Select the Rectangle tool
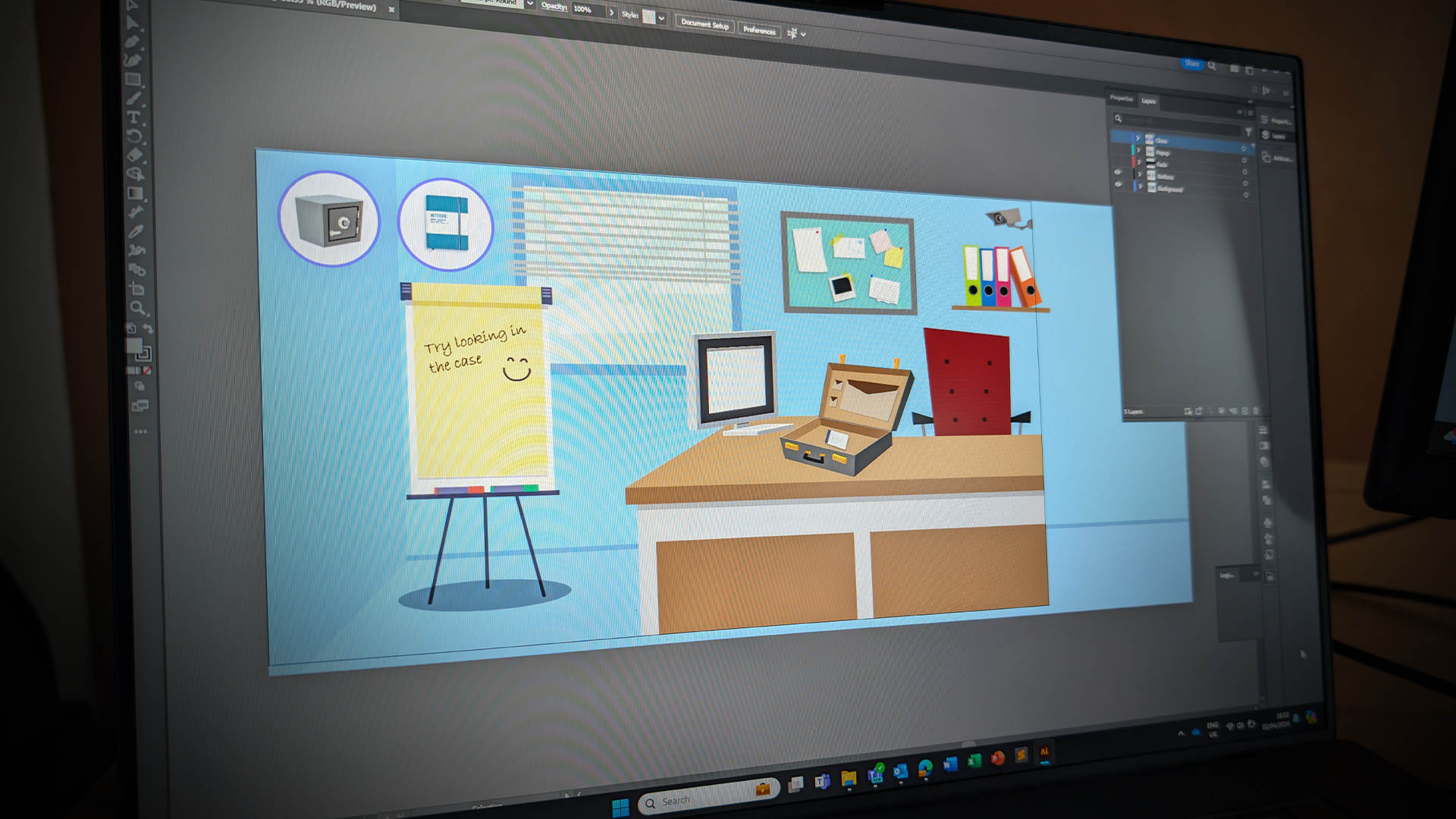This screenshot has width=1456, height=819. tap(133, 79)
